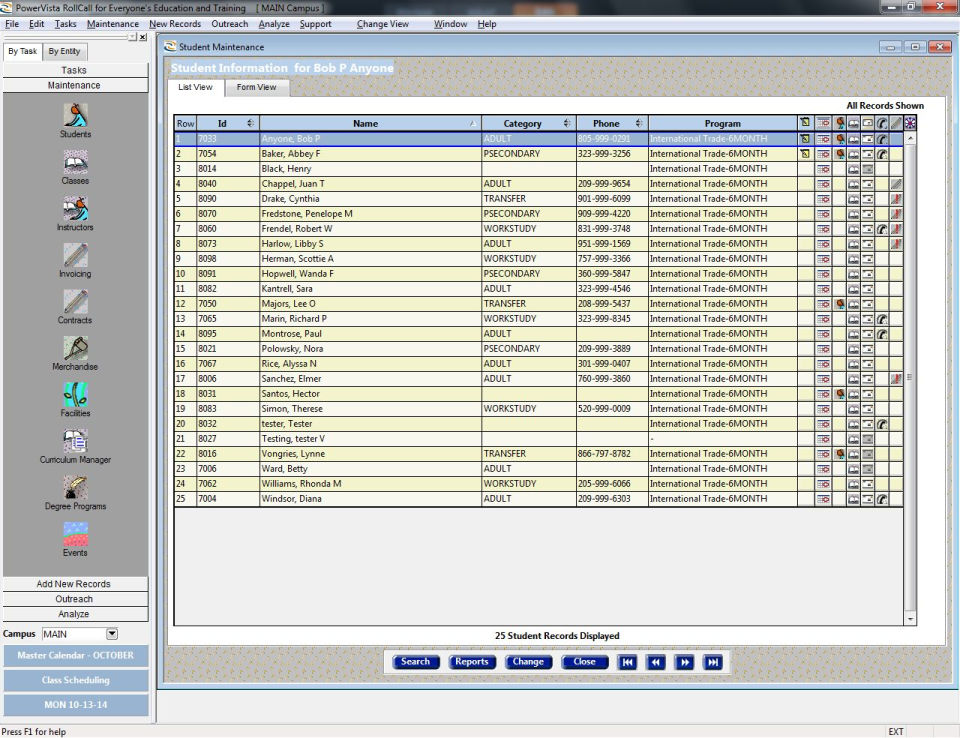Click the note icon in Baker, Abbey F row
960x738 pixels.
(805, 154)
